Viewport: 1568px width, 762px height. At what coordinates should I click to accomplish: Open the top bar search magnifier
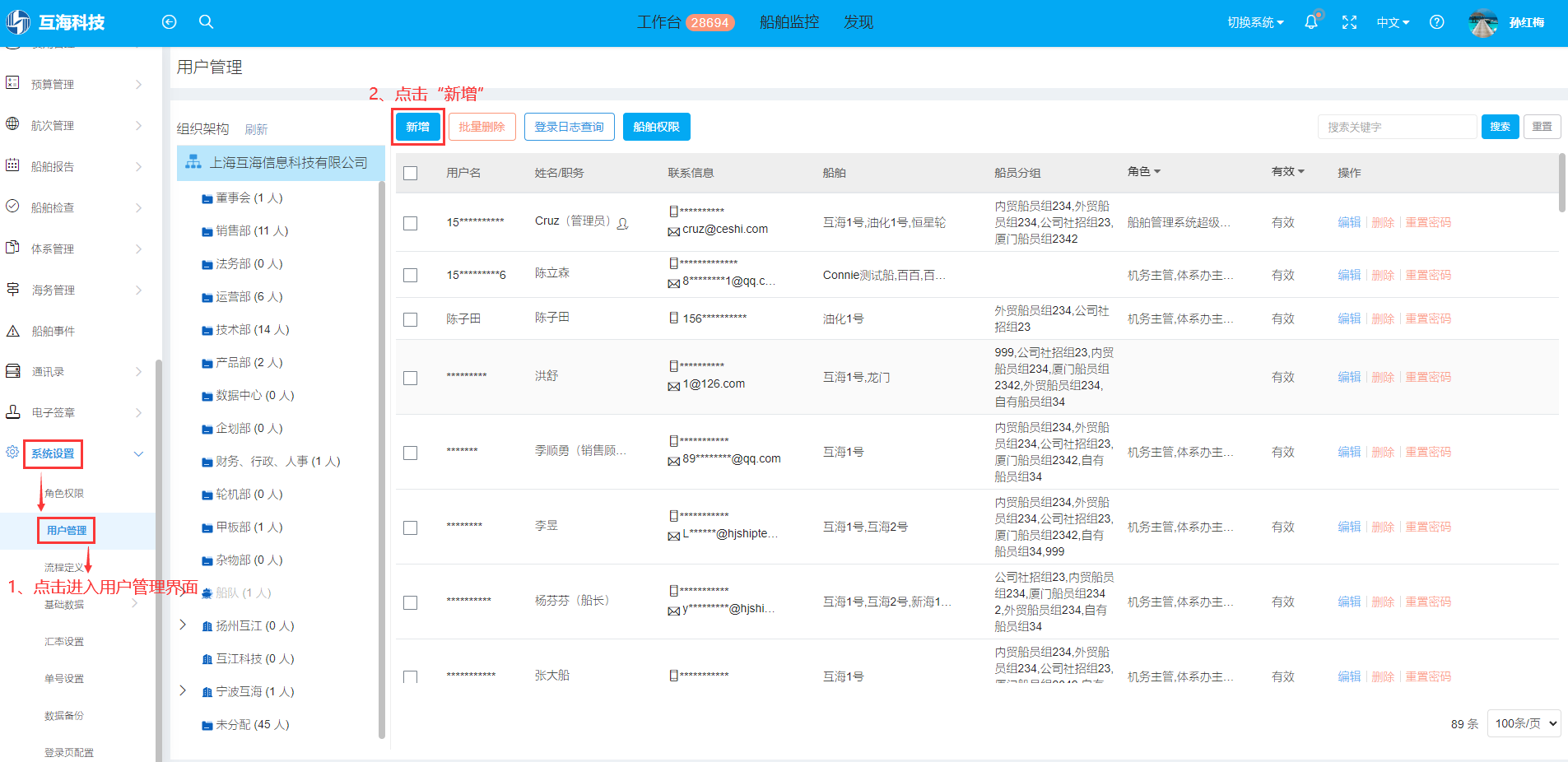[206, 22]
